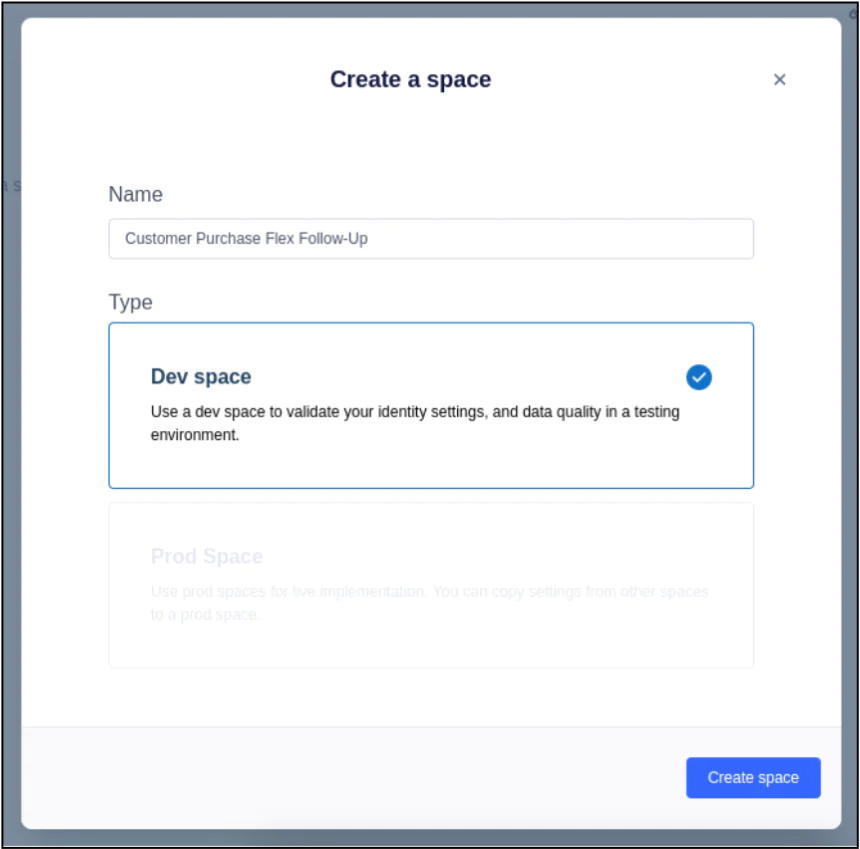Click the dimmed backdrop left of the dialog
This screenshot has height=849, width=860.
click(x=10, y=400)
